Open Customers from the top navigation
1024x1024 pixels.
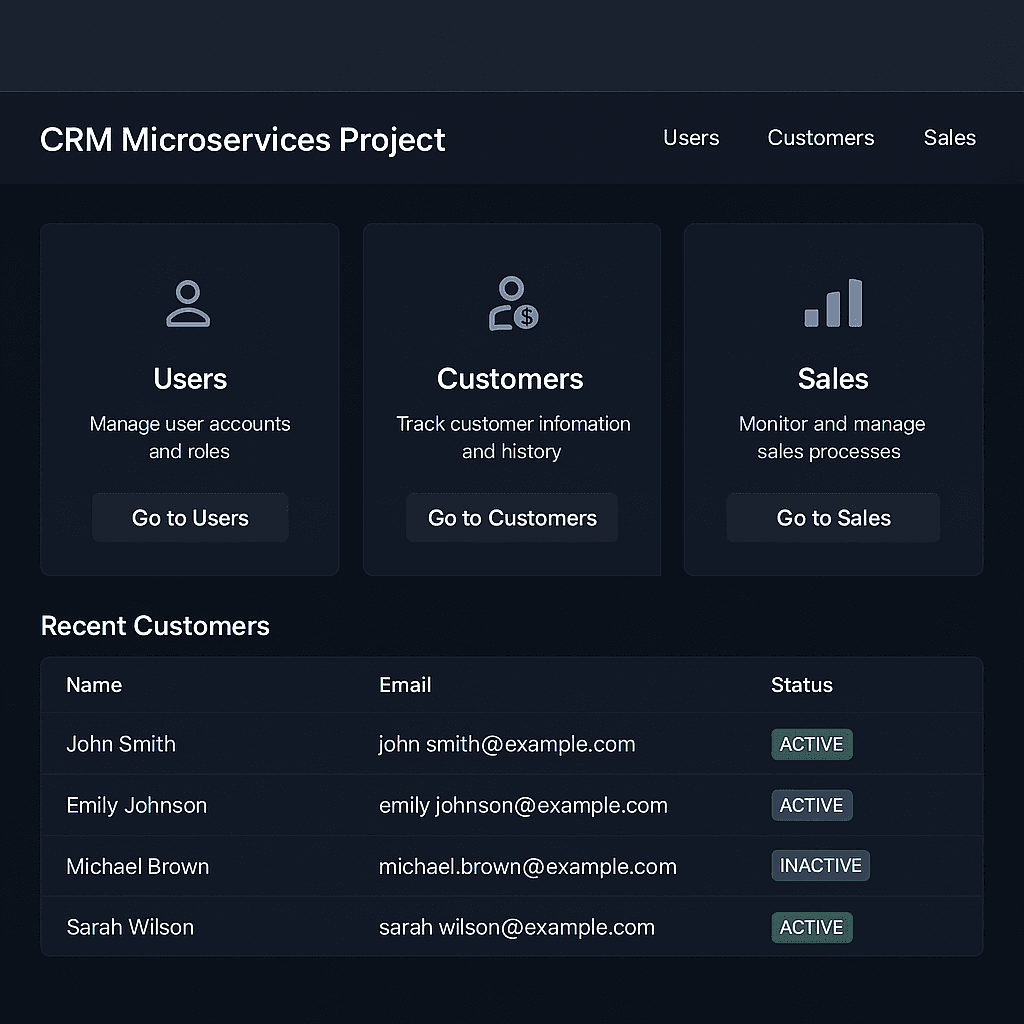pyautogui.click(x=820, y=137)
